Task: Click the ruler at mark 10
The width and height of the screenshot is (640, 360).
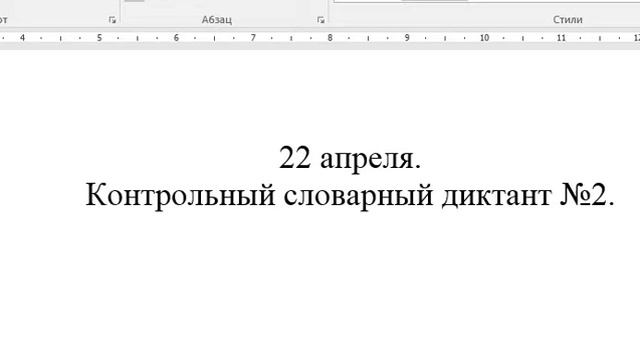Action: [484, 38]
